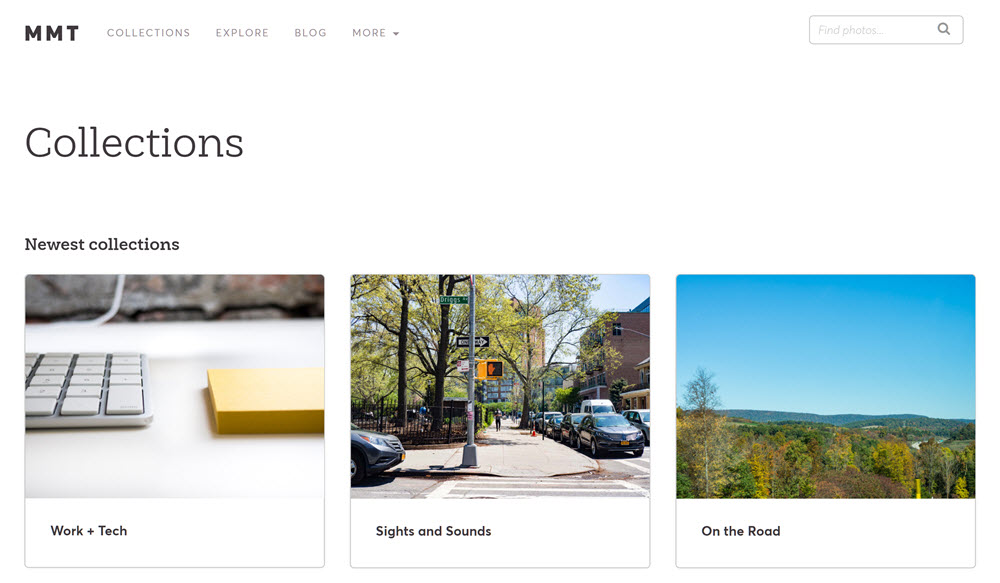Open the Blog page
Screen dimensions: 1000x583
pos(311,33)
